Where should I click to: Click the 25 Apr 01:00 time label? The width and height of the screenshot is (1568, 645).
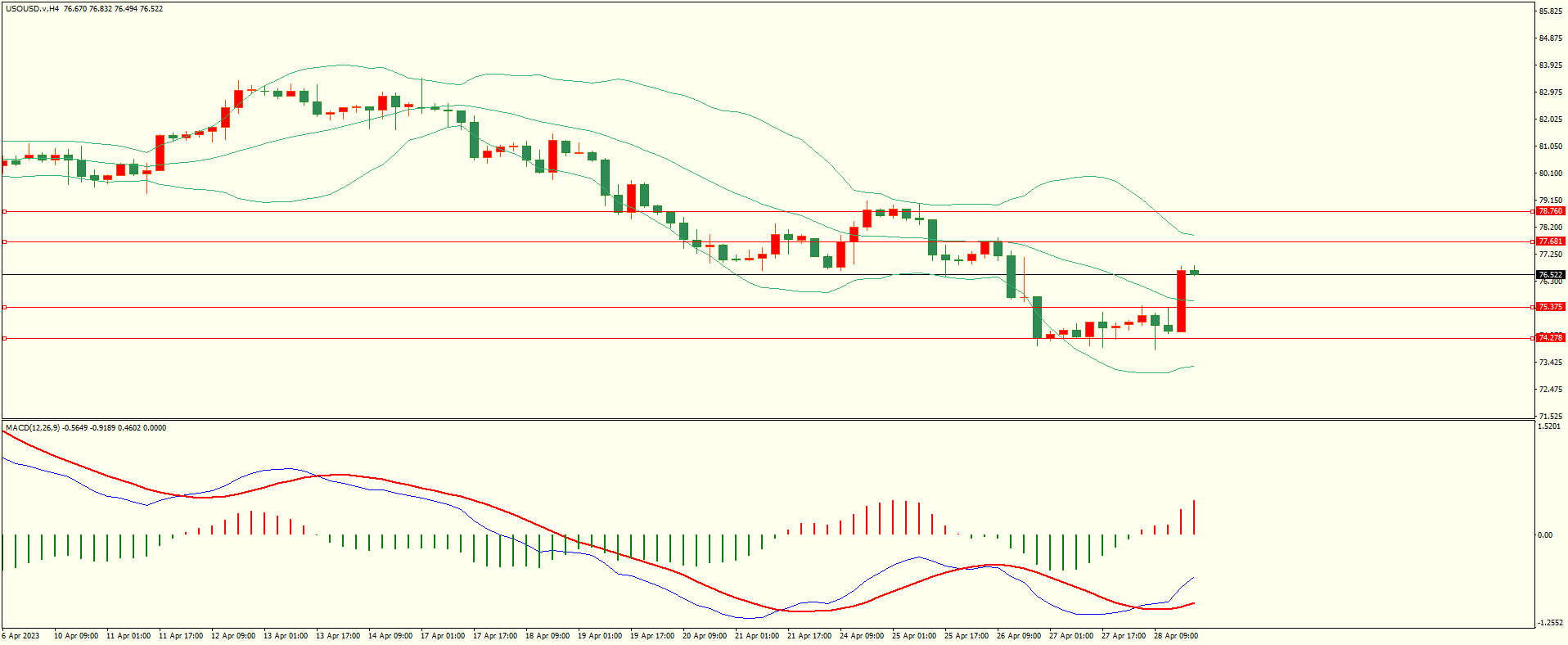point(914,636)
